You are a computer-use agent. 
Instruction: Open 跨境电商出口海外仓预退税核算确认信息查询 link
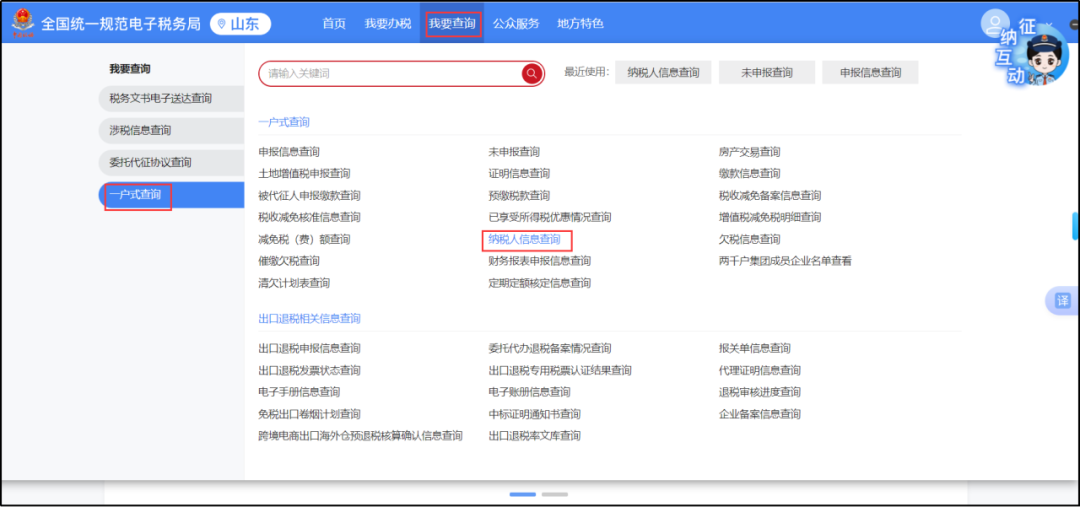[360, 436]
